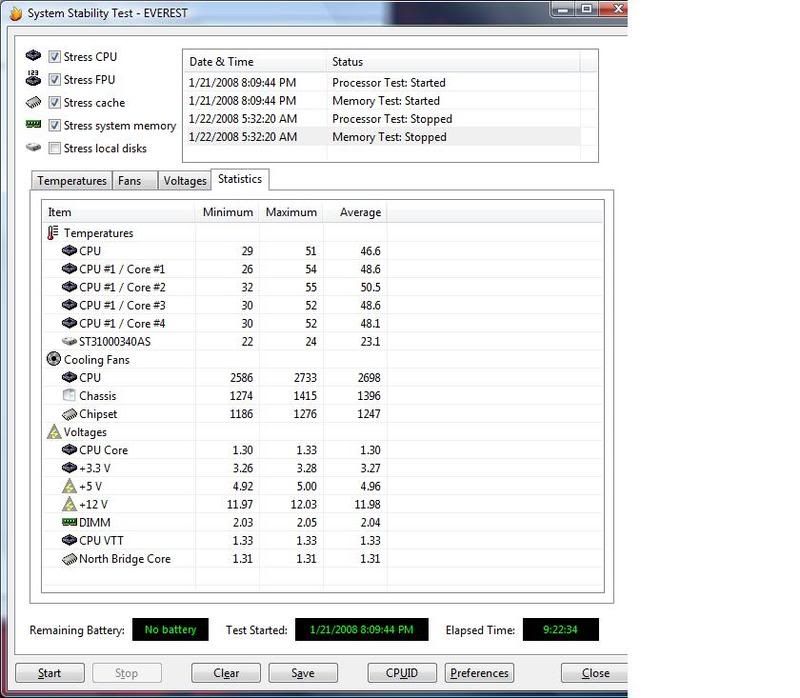Viewport: 800px width, 698px height.
Task: Select the DIMM voltage row label
Action: pos(94,522)
